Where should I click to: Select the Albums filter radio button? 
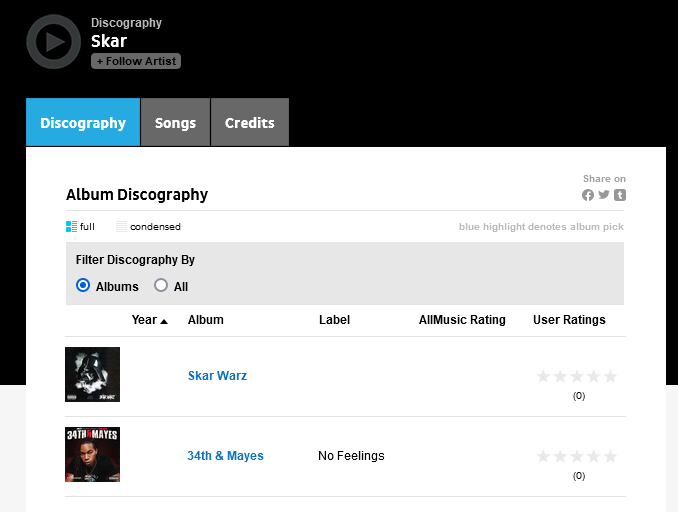(x=83, y=286)
